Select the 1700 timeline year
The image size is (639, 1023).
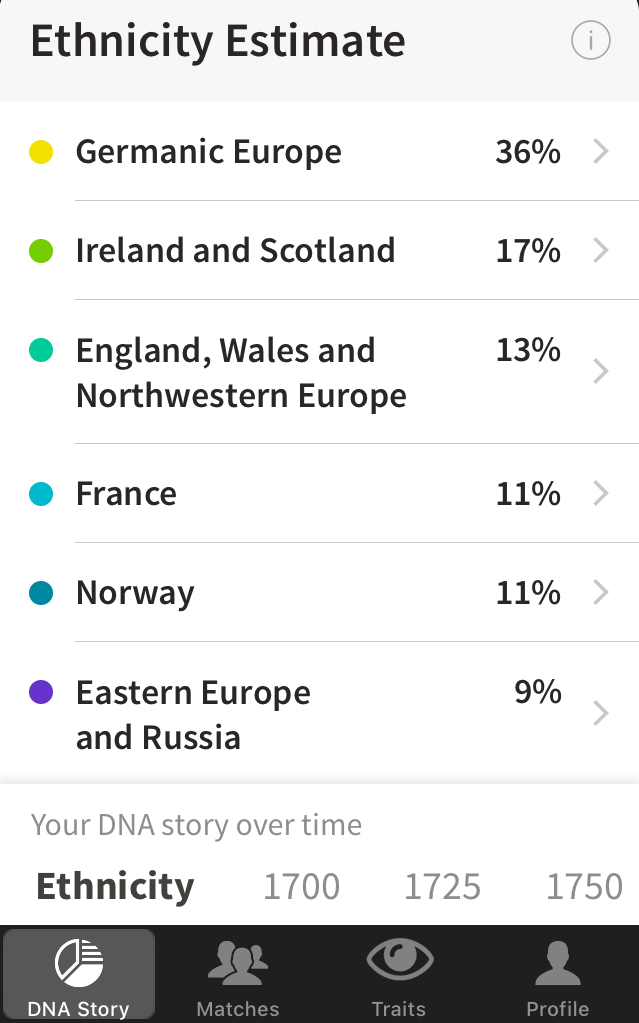pos(301,887)
